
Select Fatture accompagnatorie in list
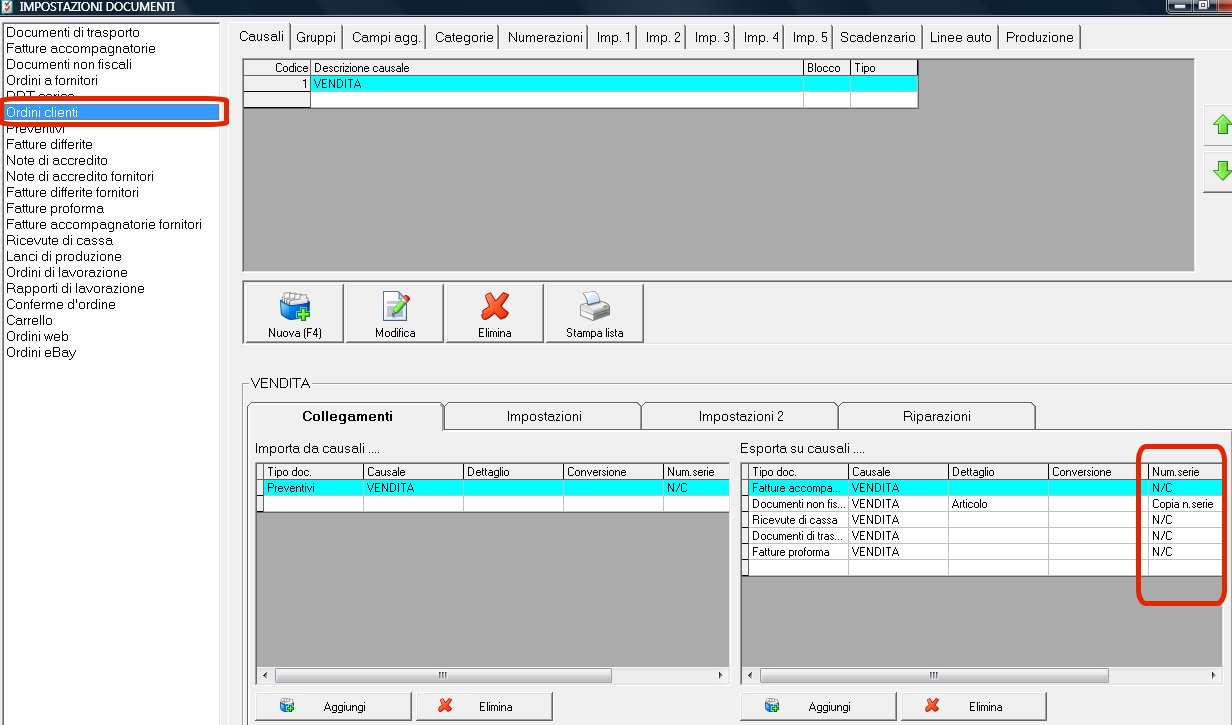tap(81, 48)
